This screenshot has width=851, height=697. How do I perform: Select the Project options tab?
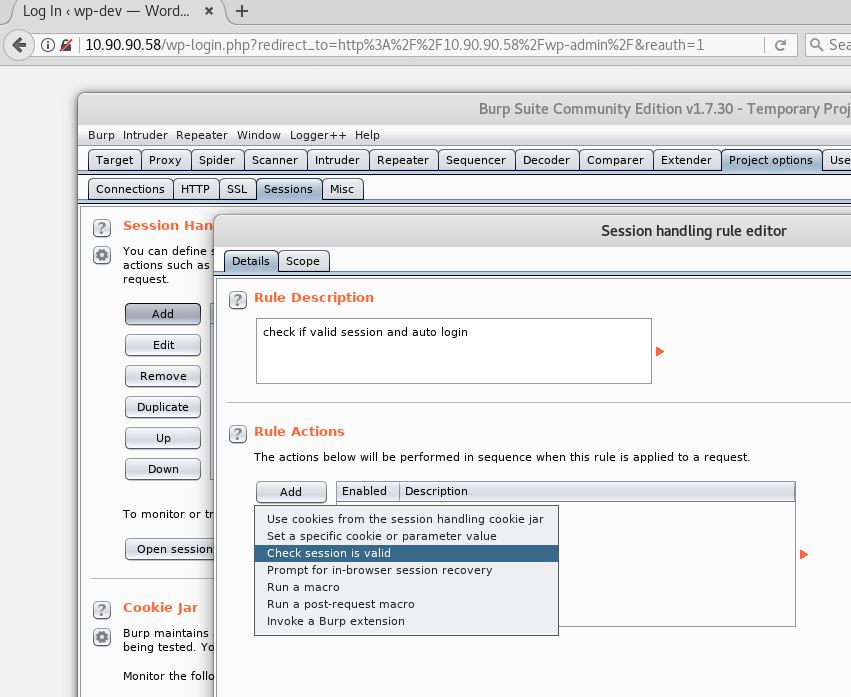point(771,160)
